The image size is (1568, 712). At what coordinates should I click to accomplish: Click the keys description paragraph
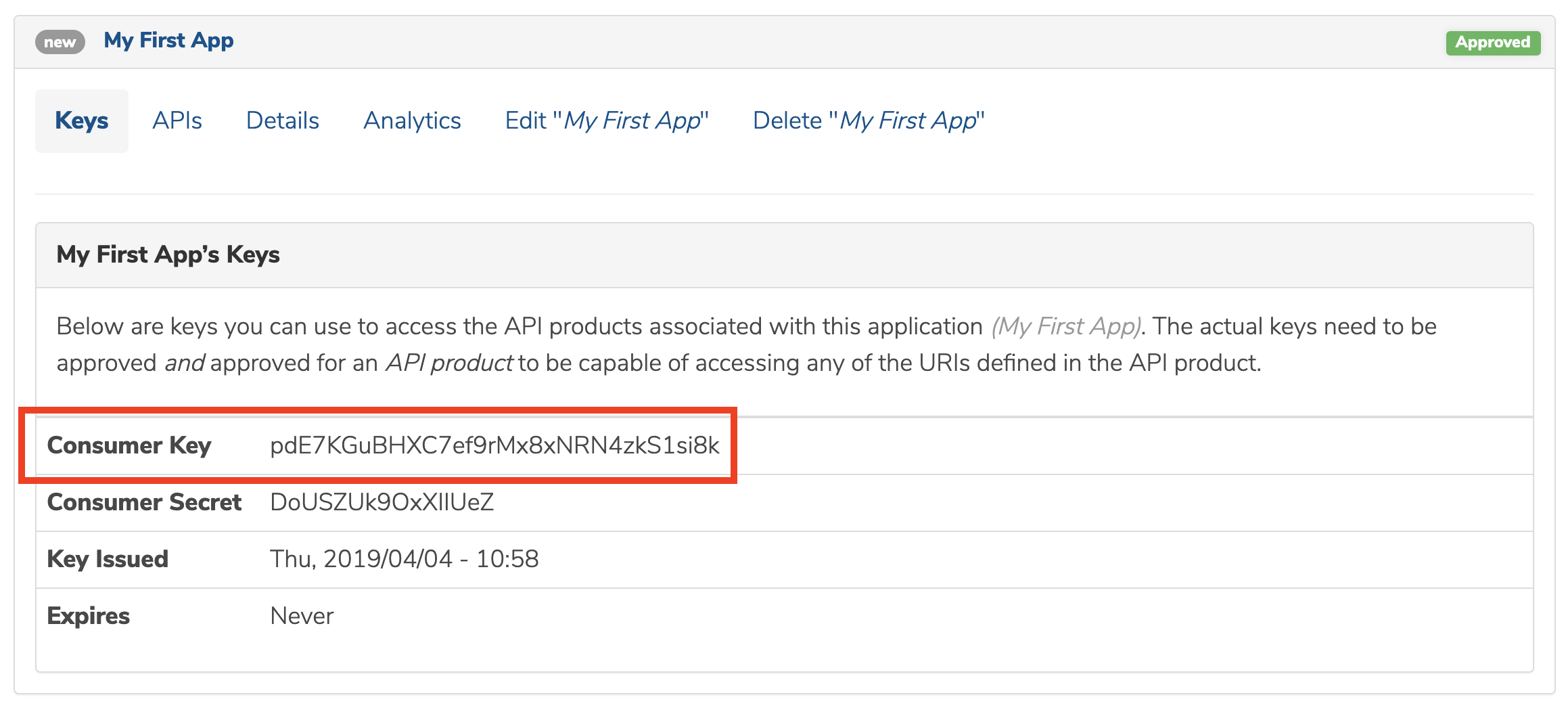(x=744, y=344)
